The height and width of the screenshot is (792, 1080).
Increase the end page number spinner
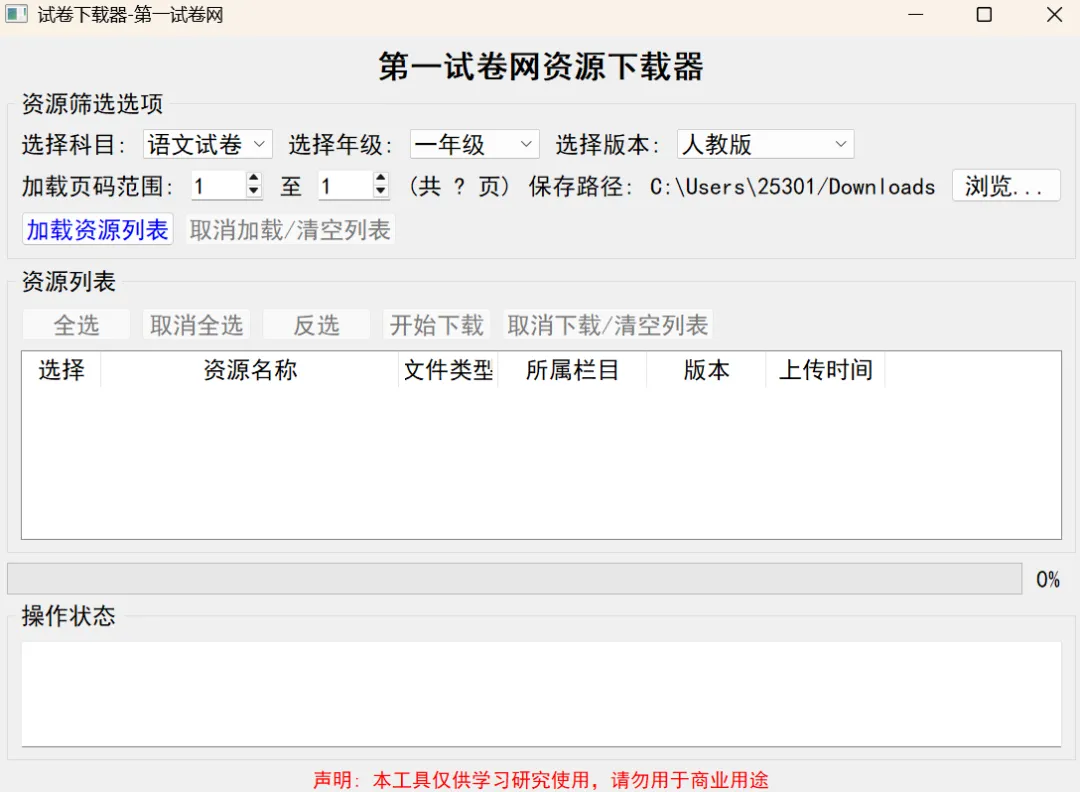(381, 178)
